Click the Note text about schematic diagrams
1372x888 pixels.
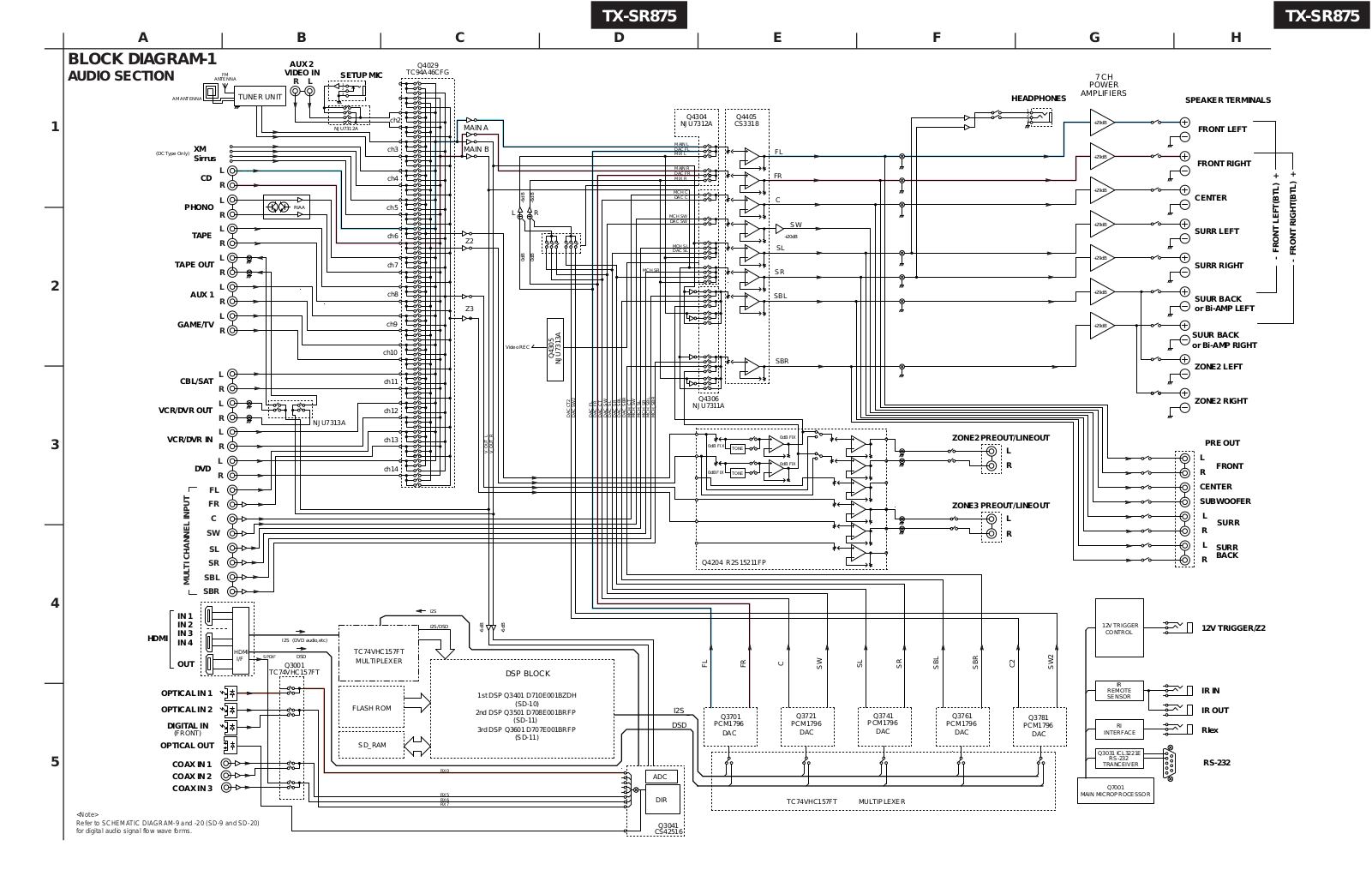pos(167,823)
